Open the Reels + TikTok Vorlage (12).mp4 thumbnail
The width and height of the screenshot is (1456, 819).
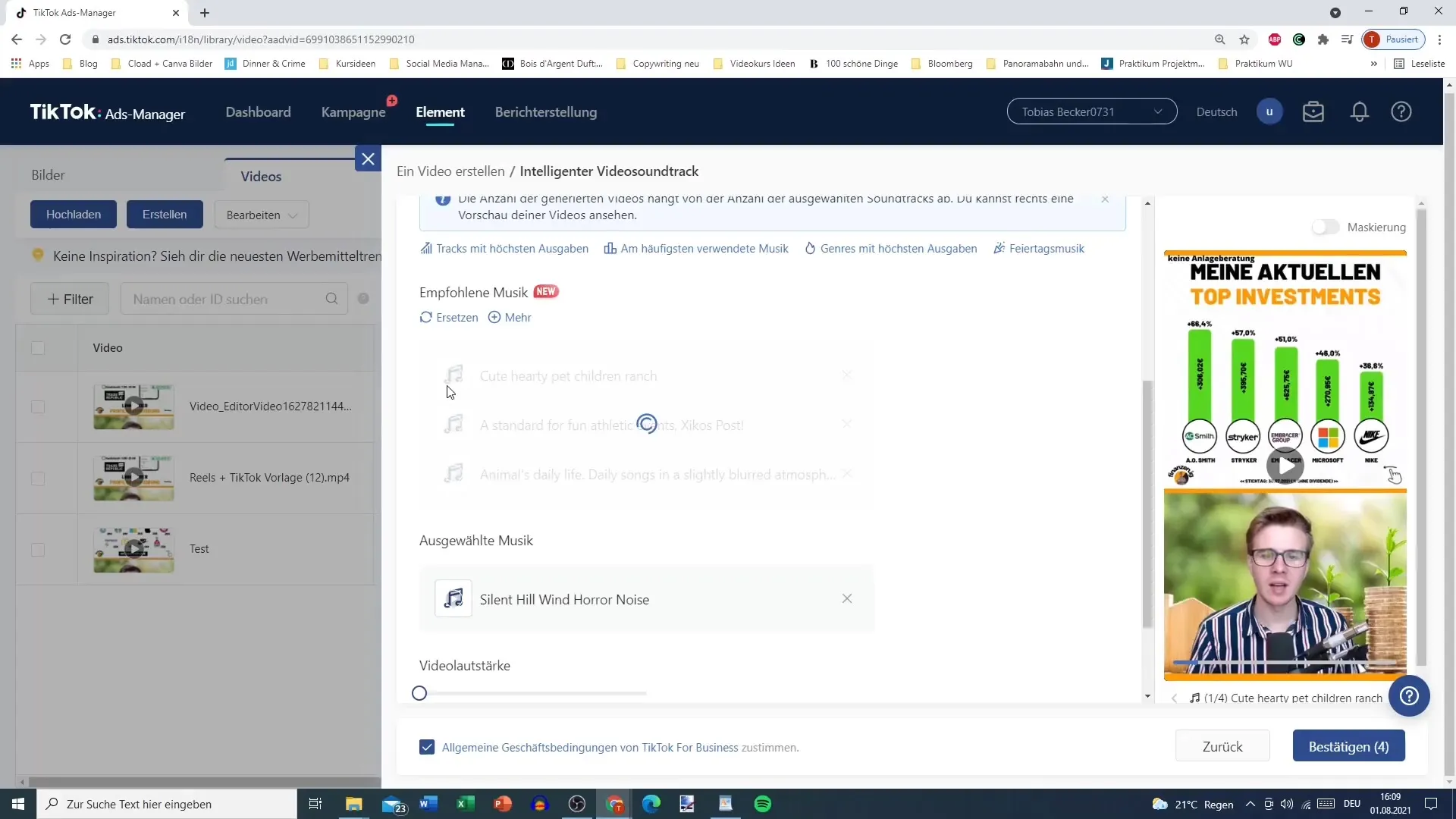point(133,478)
